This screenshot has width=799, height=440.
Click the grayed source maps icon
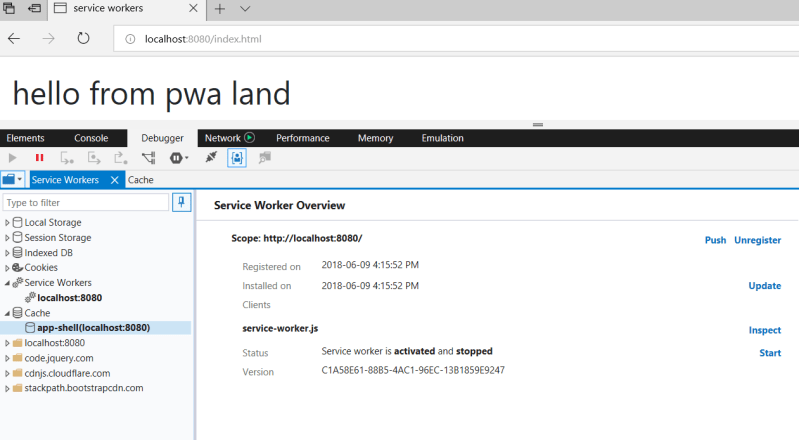coord(264,158)
